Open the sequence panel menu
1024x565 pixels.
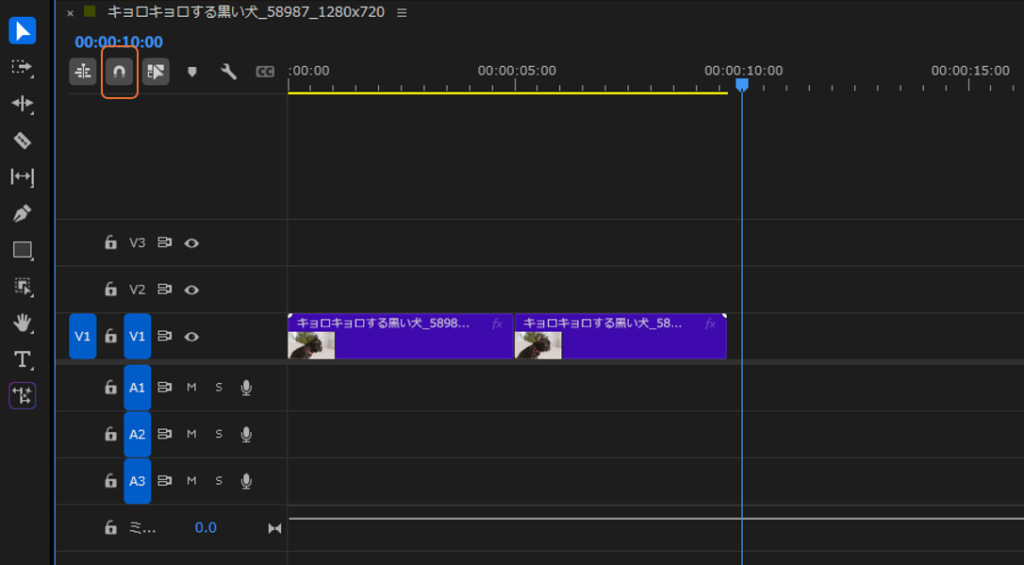(402, 13)
